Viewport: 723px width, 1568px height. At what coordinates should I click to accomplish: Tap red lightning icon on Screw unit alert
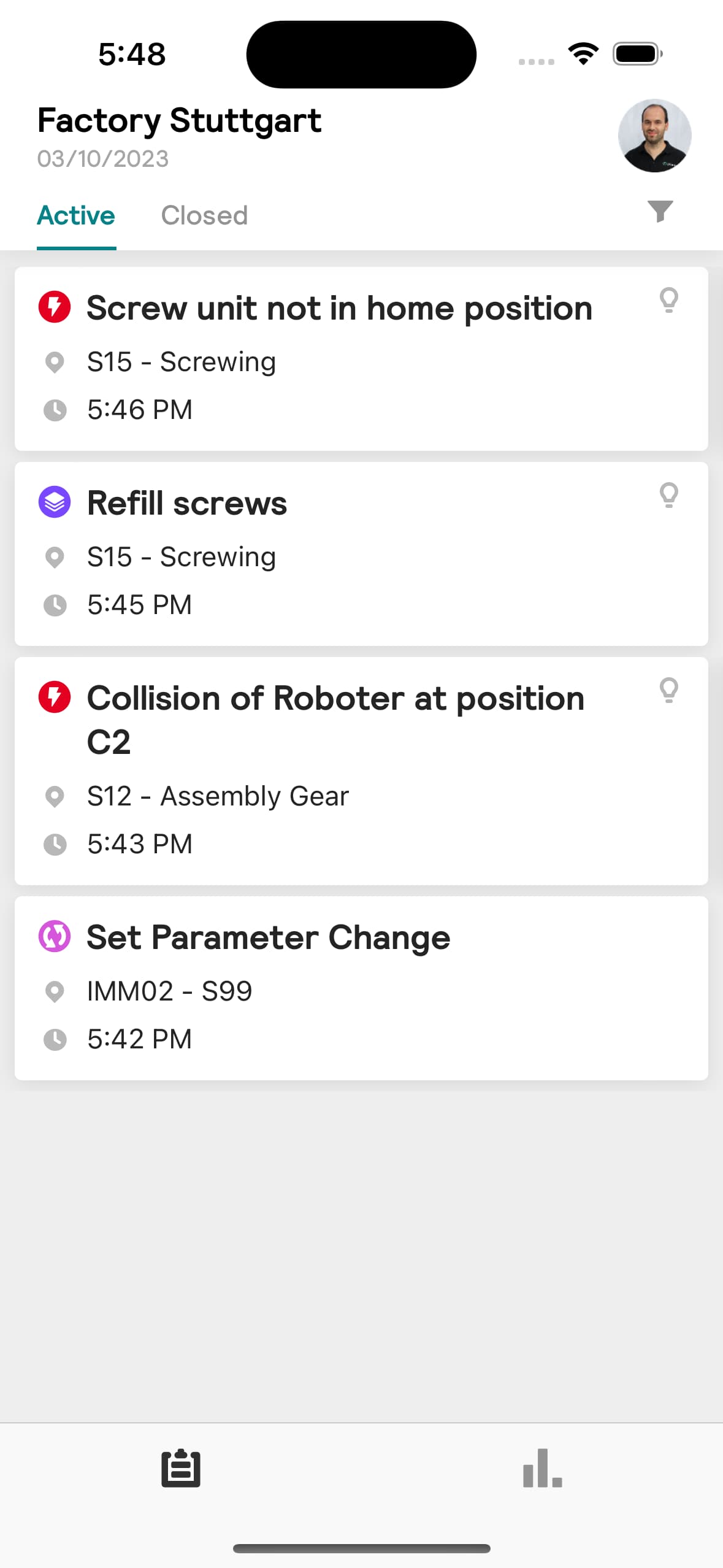click(55, 307)
